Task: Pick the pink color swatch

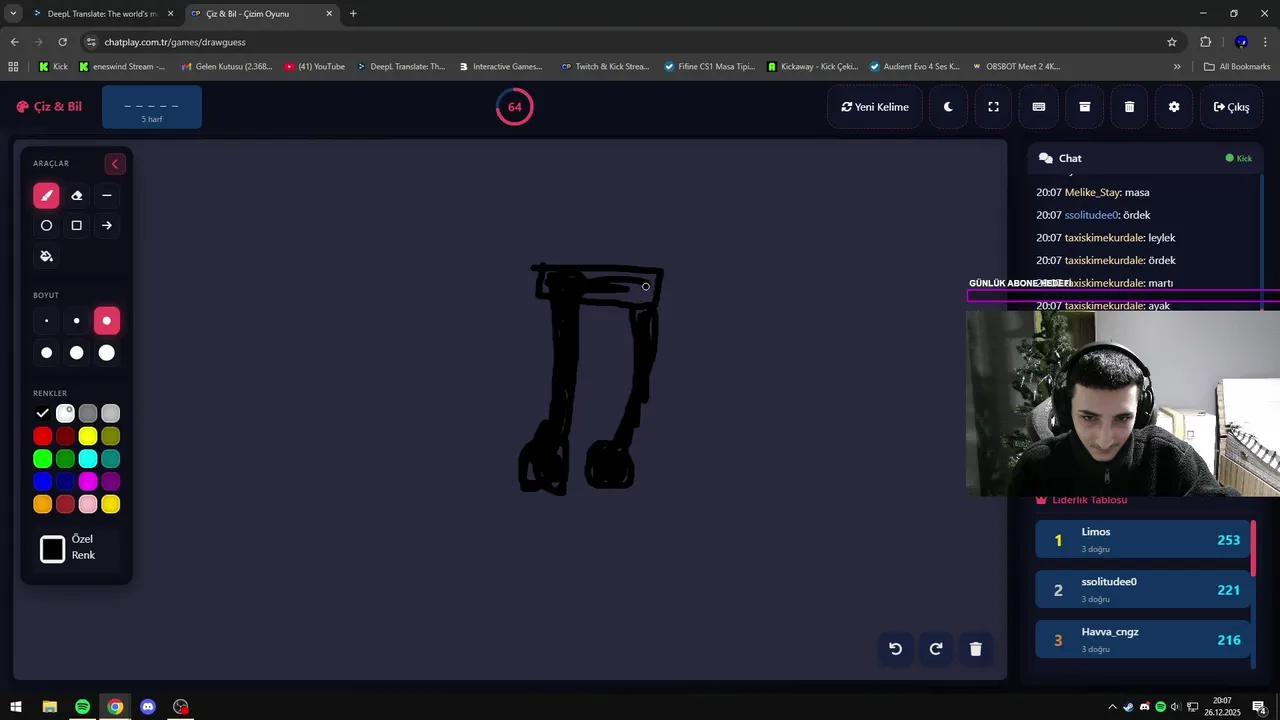Action: tap(88, 505)
